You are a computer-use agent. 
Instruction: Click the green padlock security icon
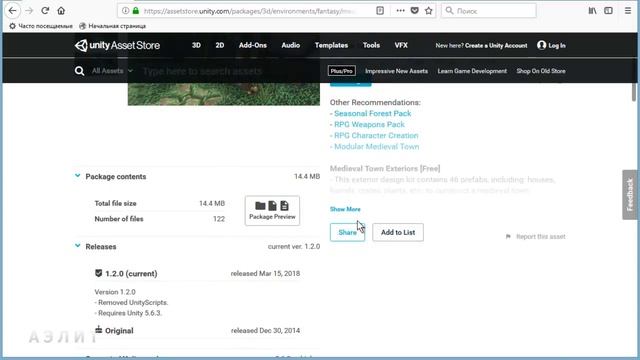(136, 11)
